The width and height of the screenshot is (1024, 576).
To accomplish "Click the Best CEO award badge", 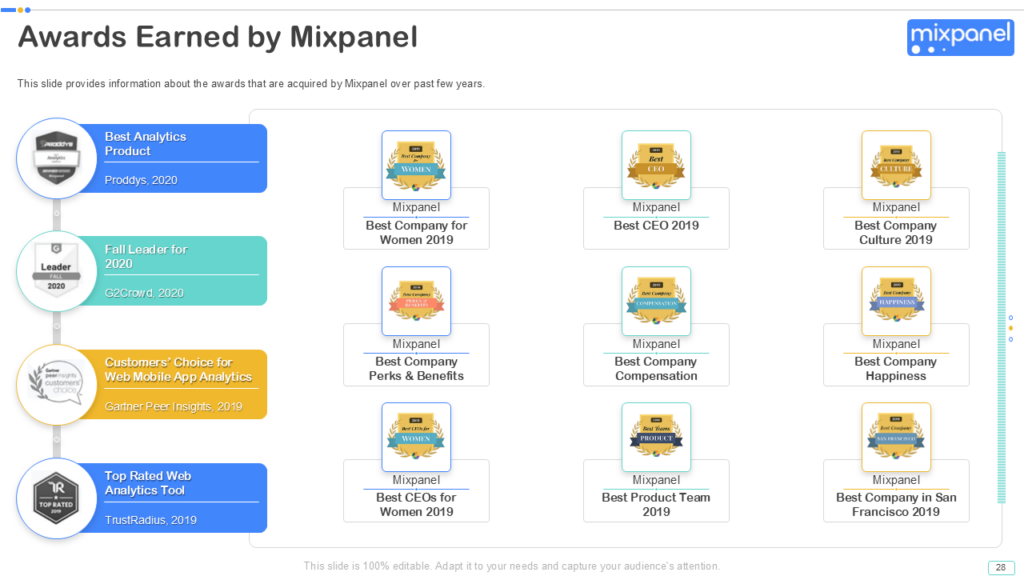I will (x=656, y=165).
